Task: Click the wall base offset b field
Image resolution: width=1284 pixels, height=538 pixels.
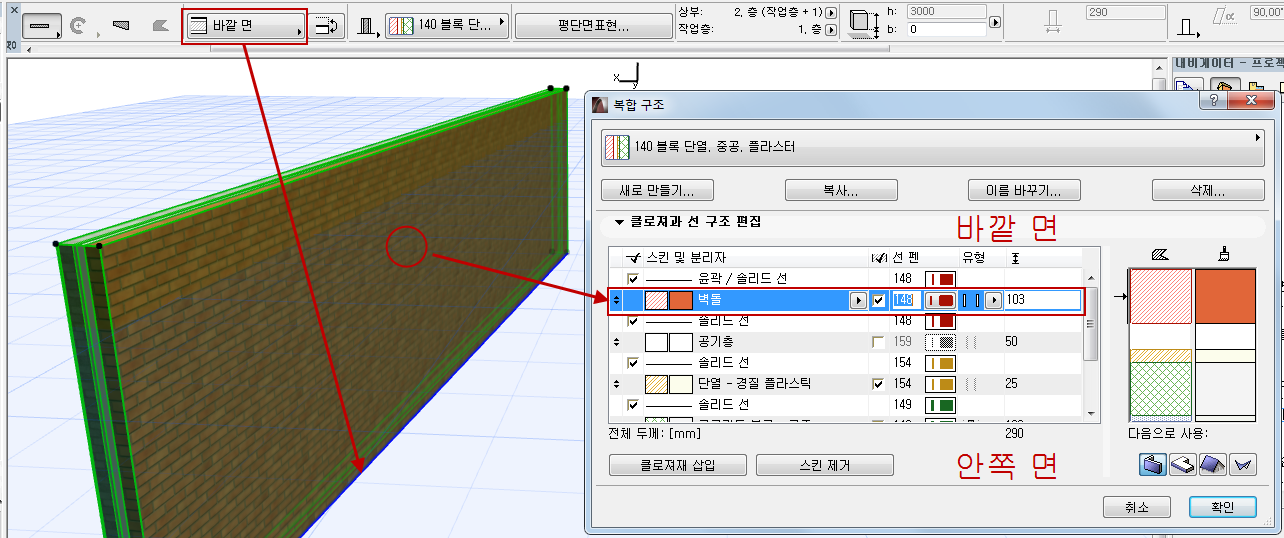Action: [946, 30]
